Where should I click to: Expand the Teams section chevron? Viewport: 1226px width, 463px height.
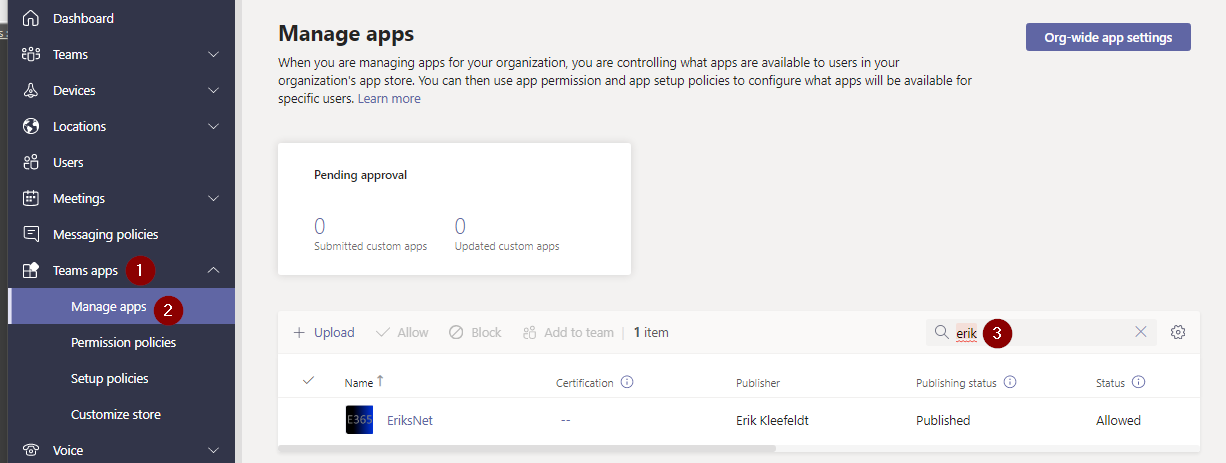tap(213, 54)
